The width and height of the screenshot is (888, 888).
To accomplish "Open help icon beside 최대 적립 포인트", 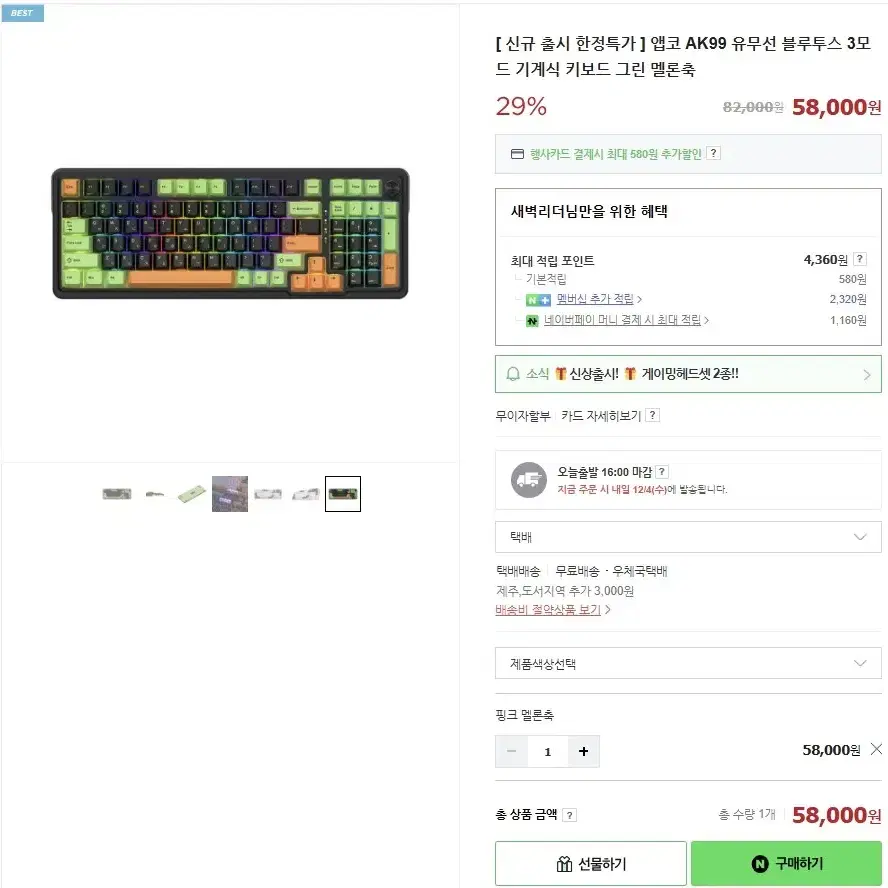I will (x=859, y=259).
